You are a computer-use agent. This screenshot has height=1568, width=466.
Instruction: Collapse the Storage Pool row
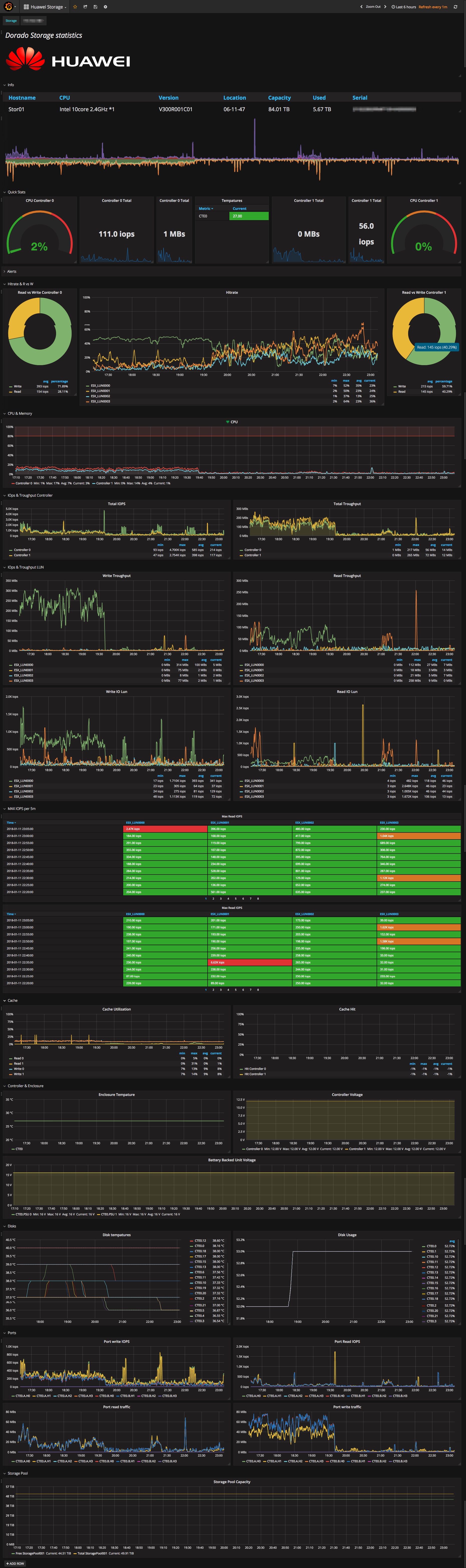[15, 1473]
